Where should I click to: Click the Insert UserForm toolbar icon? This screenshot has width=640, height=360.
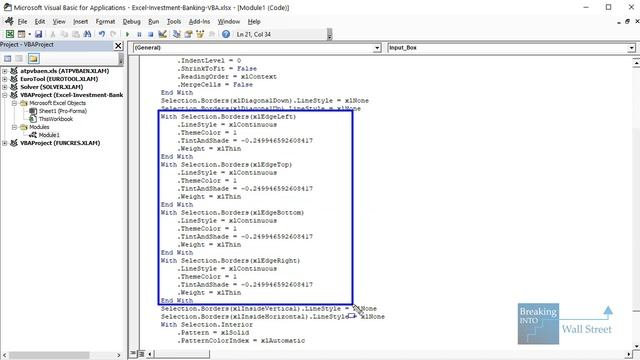(21, 34)
